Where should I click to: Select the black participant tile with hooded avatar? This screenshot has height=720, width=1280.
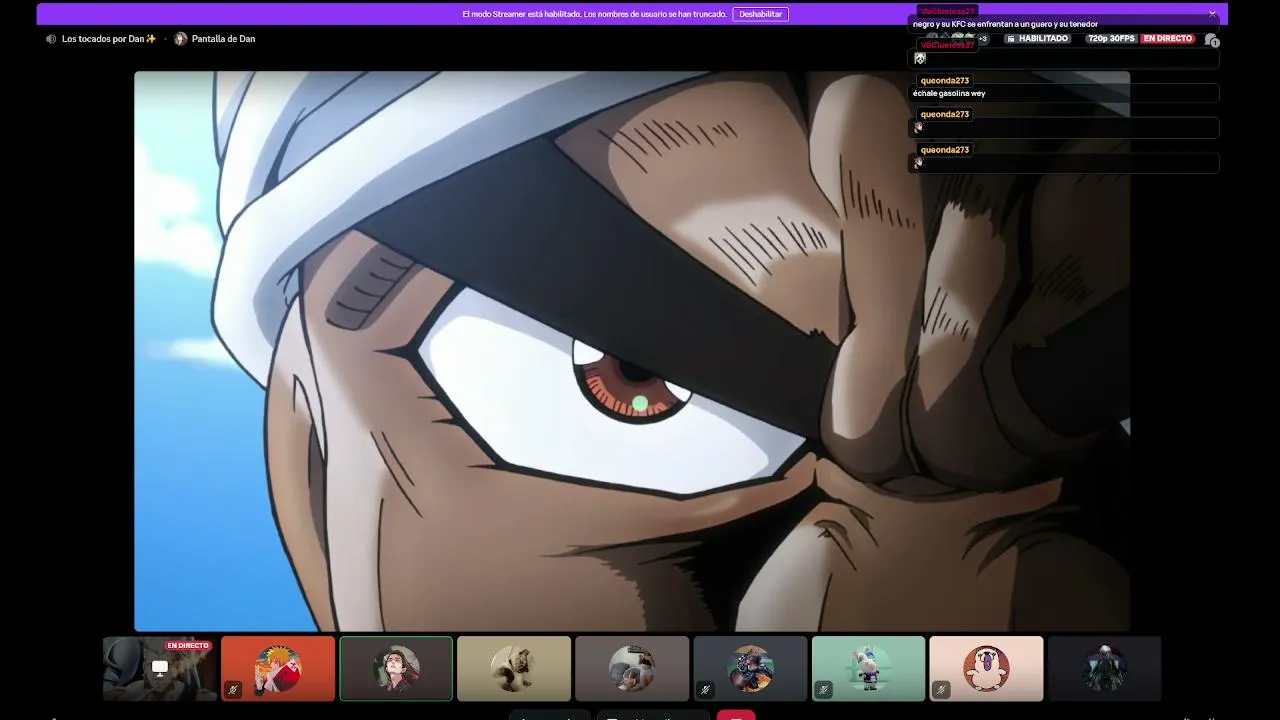click(x=1104, y=669)
